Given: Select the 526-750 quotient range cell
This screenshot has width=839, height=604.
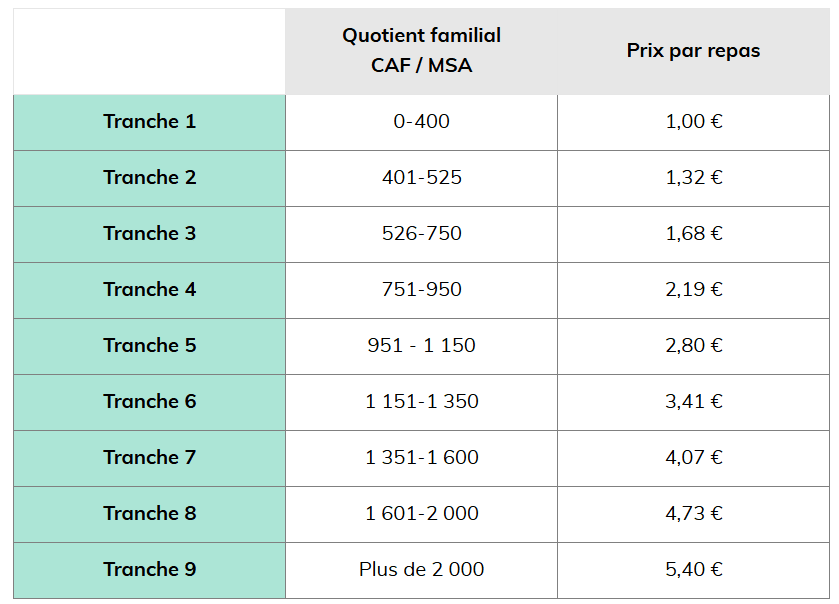Looking at the screenshot, I should click(x=421, y=234).
